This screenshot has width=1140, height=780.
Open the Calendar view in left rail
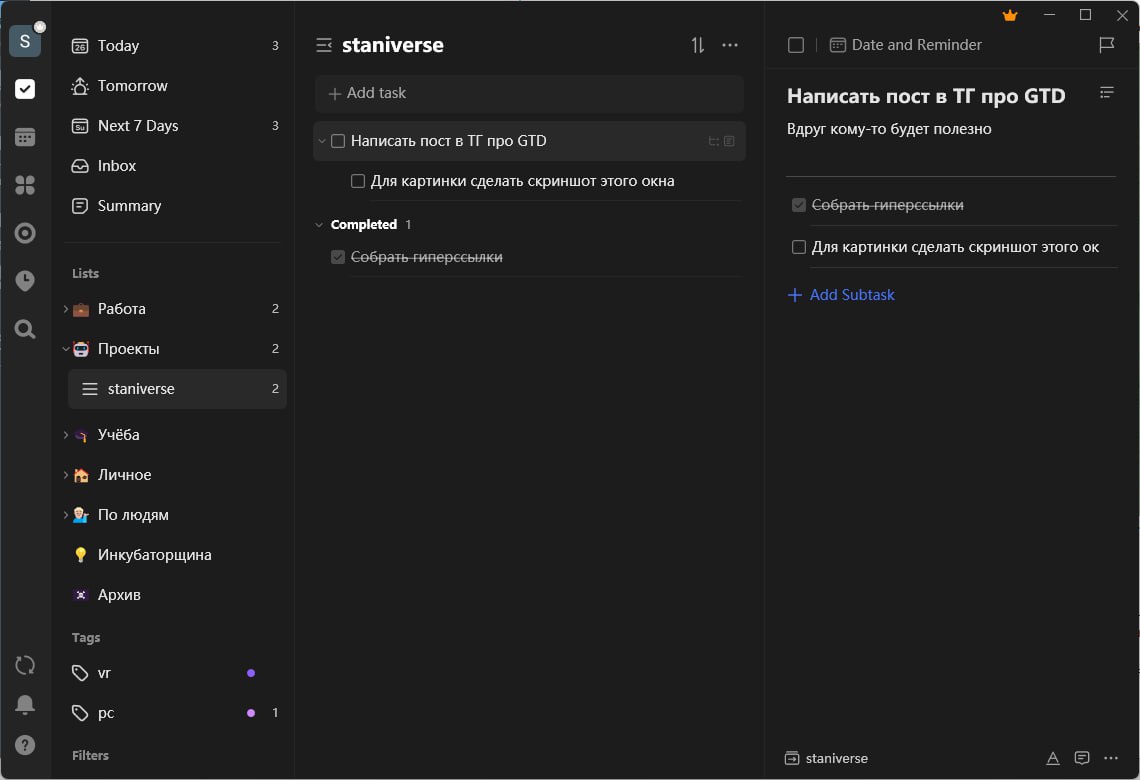pyautogui.click(x=25, y=137)
